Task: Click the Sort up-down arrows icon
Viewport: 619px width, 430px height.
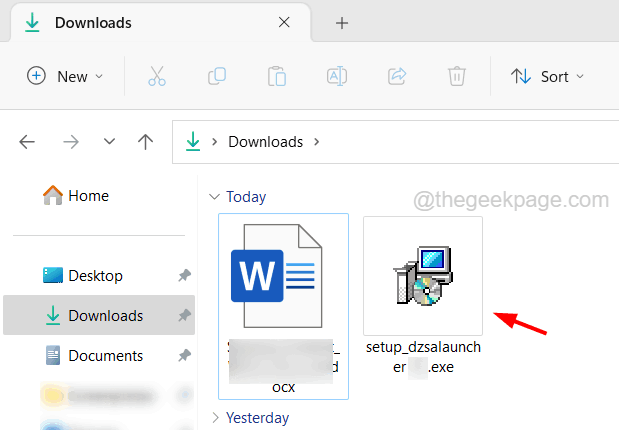Action: point(521,76)
